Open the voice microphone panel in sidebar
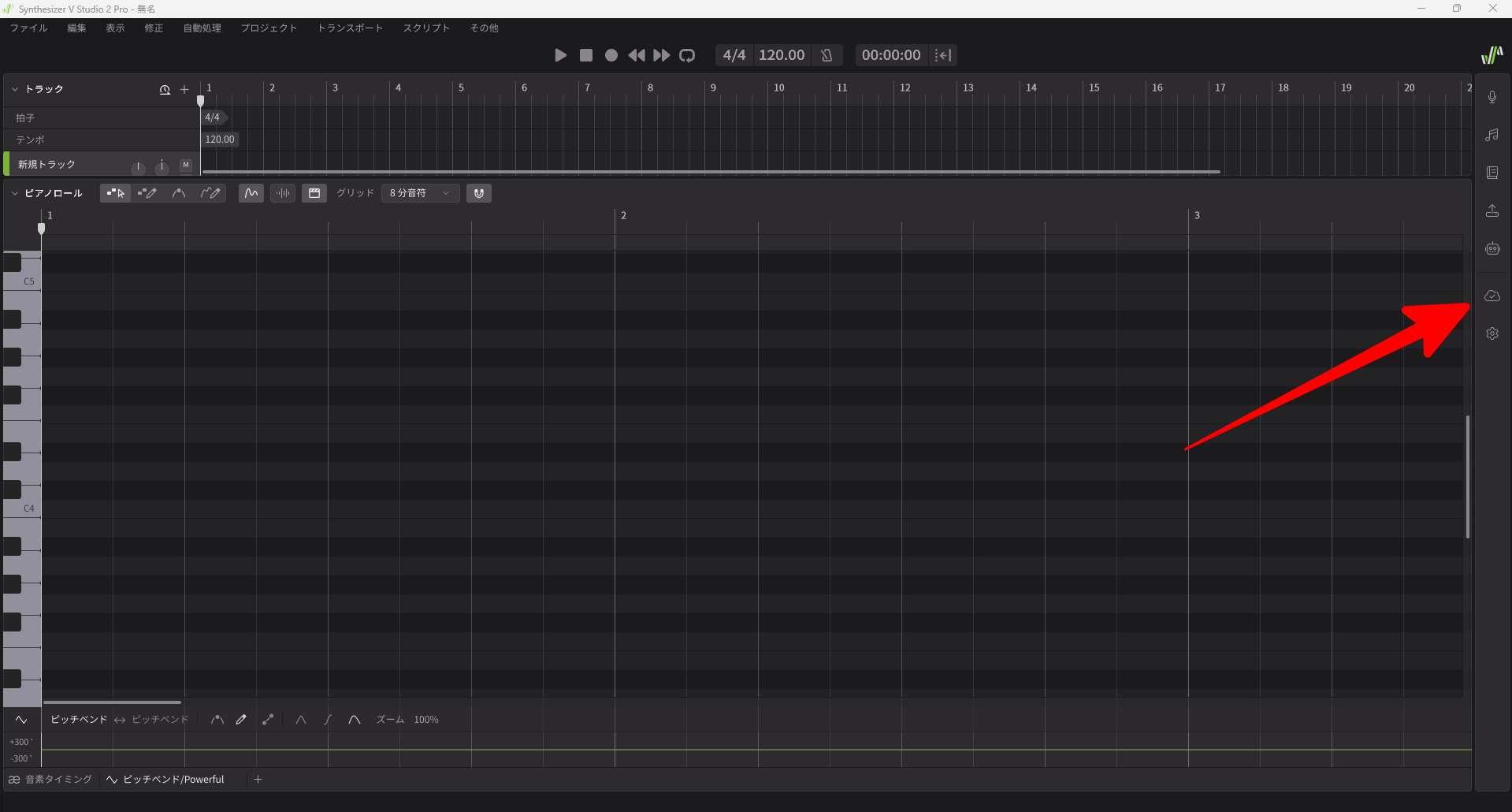 point(1492,97)
